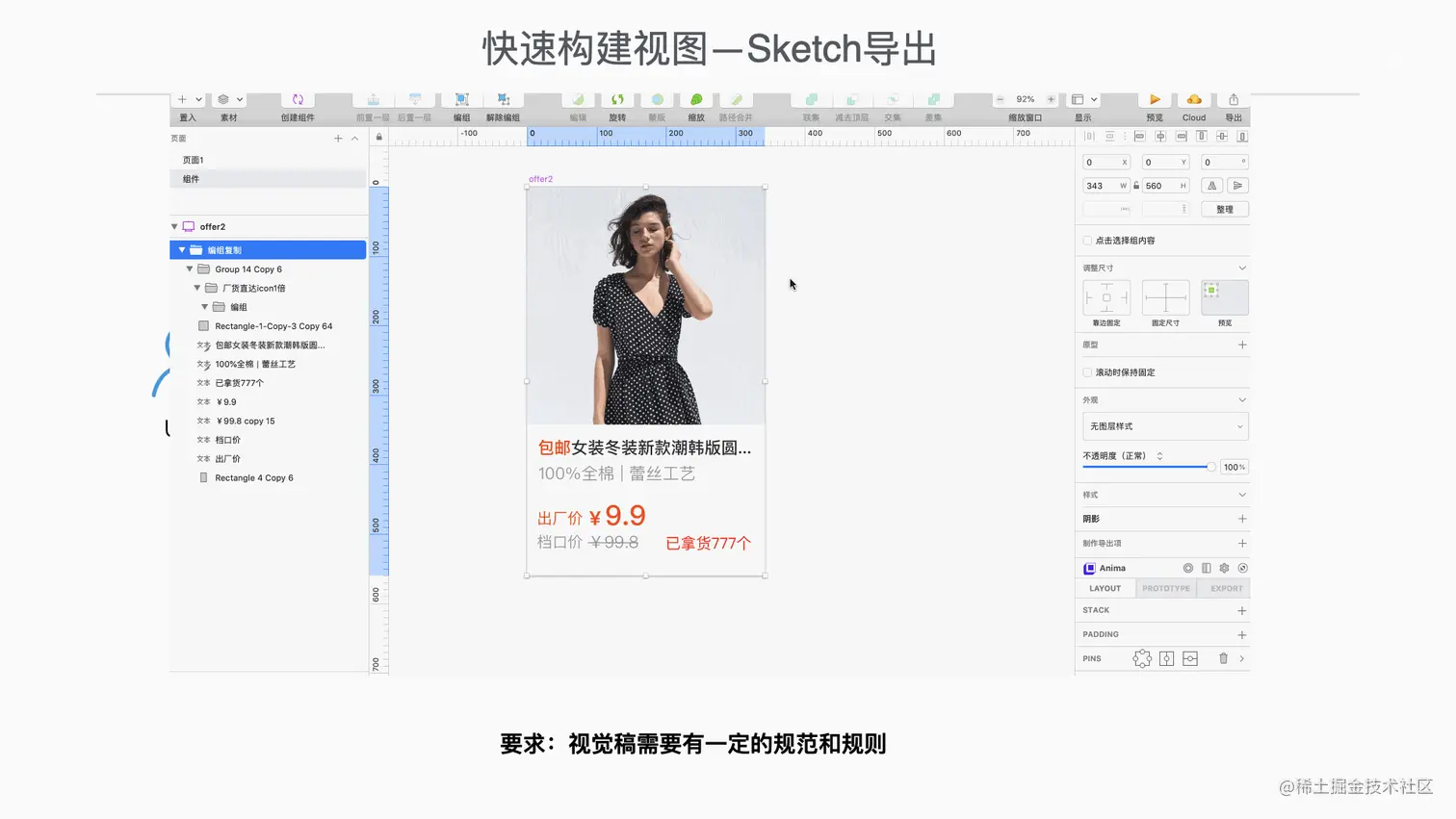Screen dimensions: 1456x819
Task: Click the flip vertical icon in inspector
Action: click(1238, 186)
